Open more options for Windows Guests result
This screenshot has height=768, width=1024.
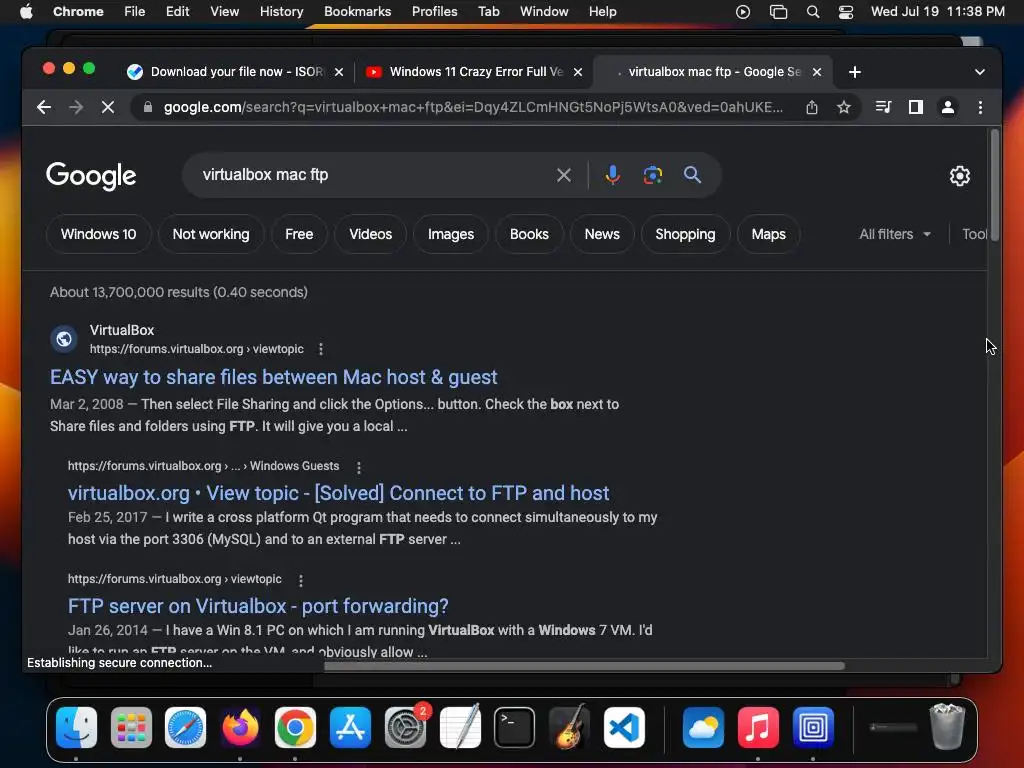coord(359,467)
